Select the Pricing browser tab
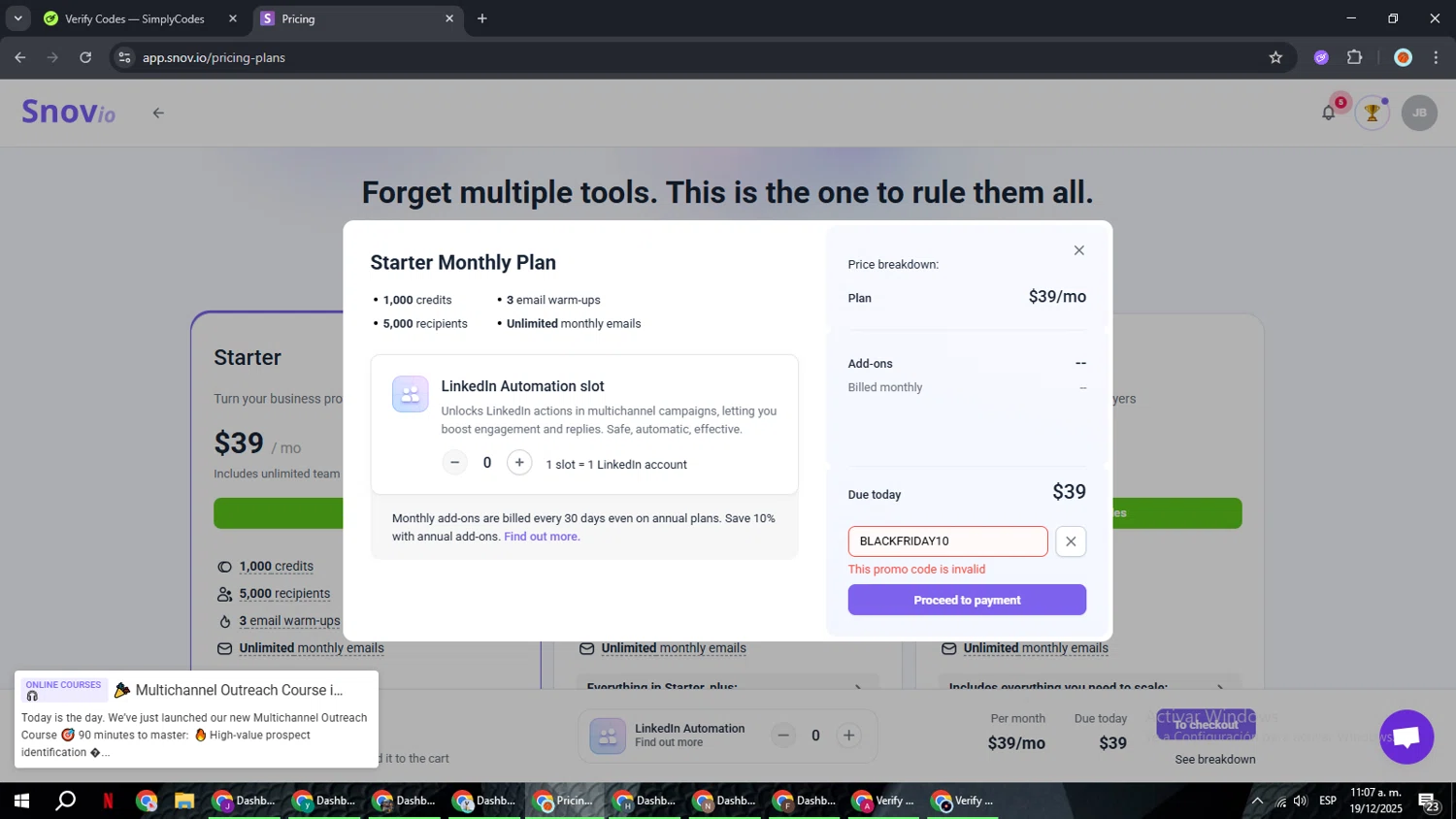 coord(356,18)
